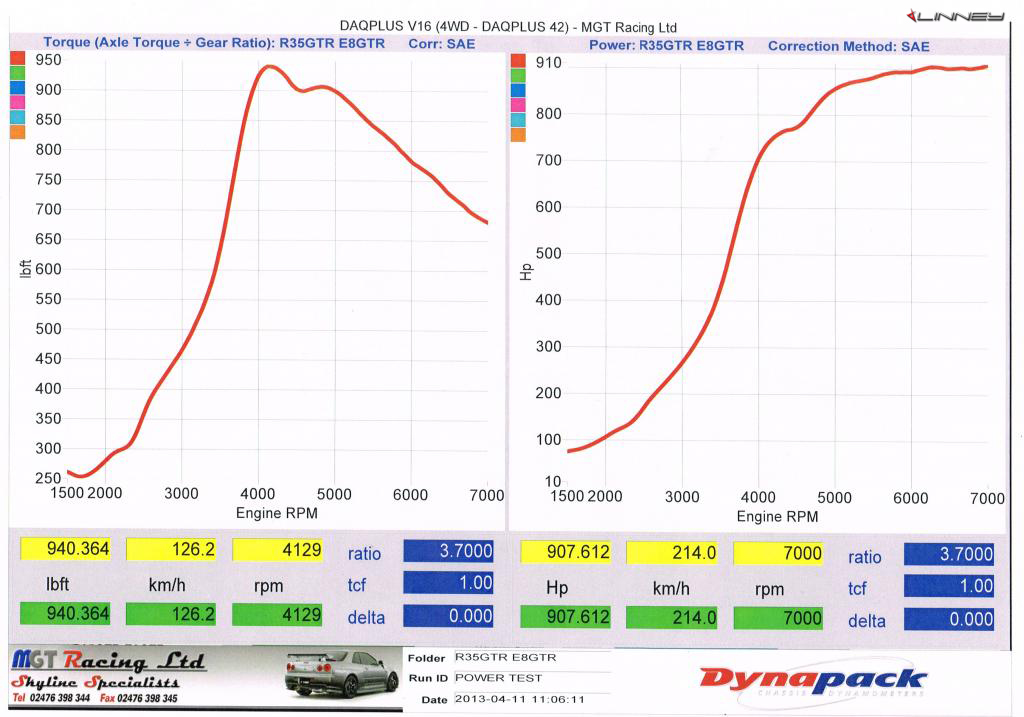This screenshot has height=717, width=1024.
Task: Click the DAQPLUS V16 page title
Action: point(508,27)
